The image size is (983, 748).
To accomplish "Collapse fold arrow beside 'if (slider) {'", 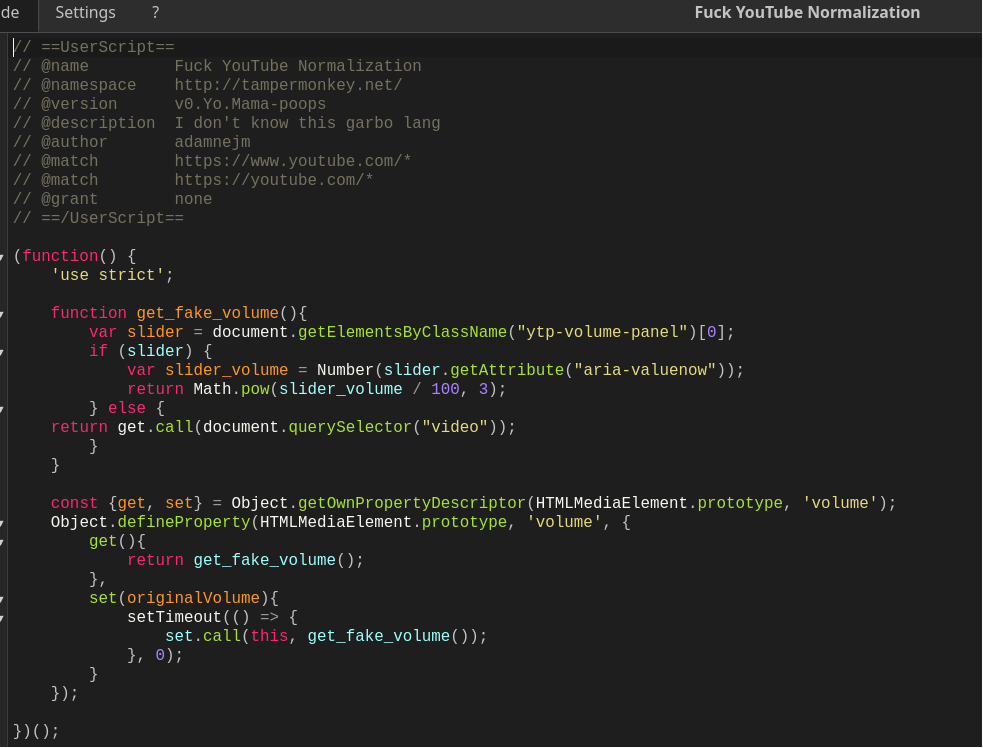I will 3,352.
